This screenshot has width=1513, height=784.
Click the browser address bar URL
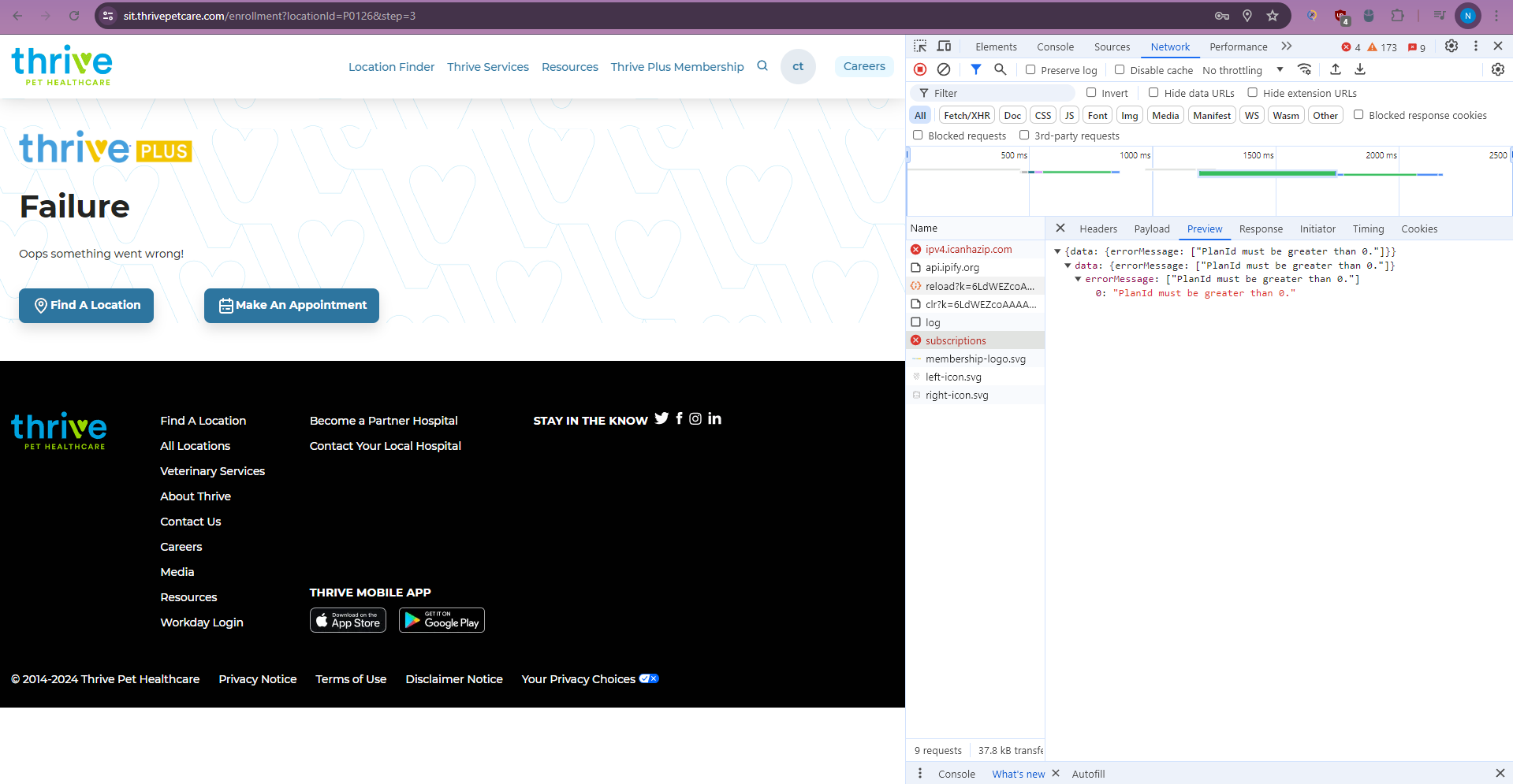pyautogui.click(x=270, y=16)
